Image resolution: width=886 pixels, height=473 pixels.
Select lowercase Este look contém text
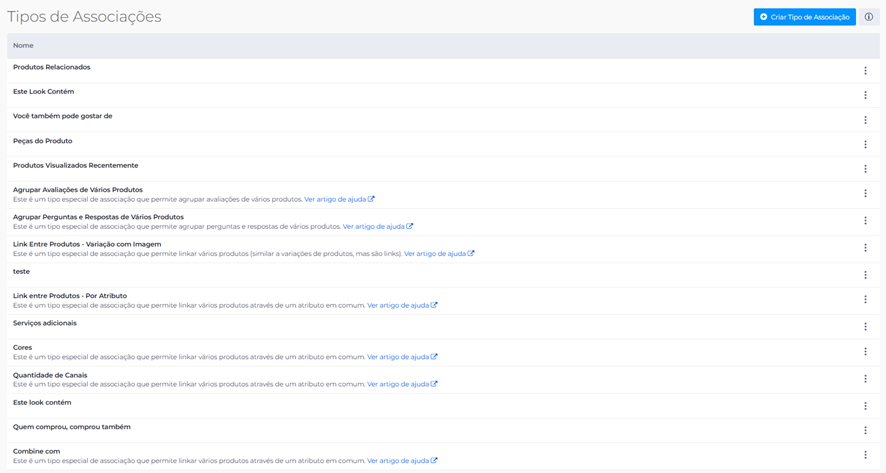pos(42,402)
